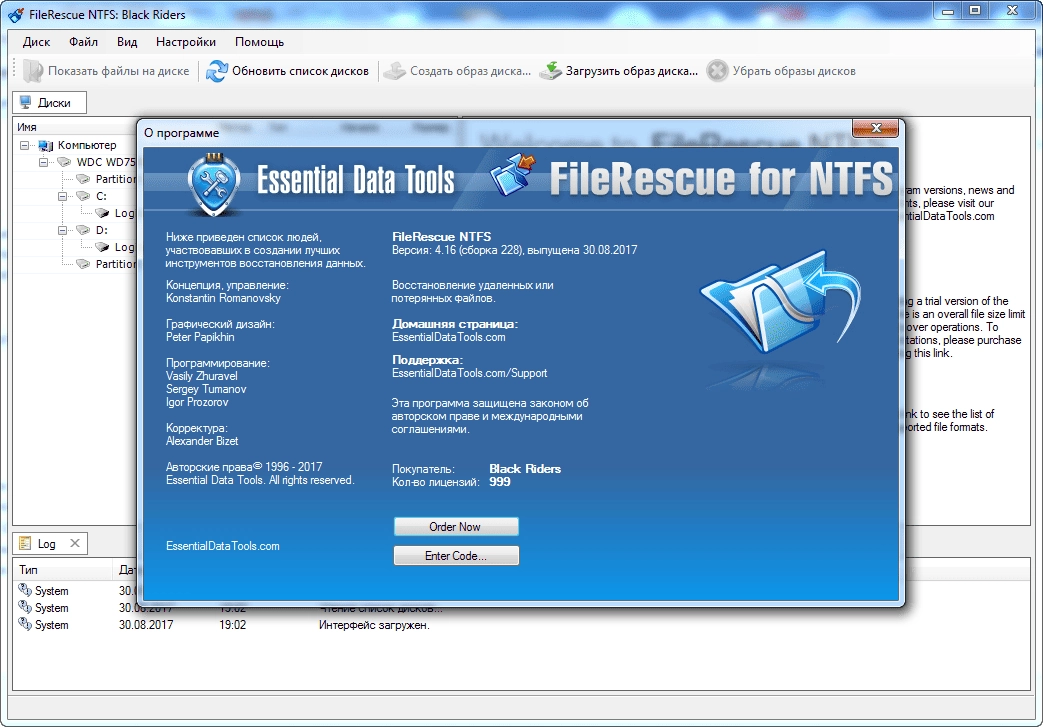Select Компьютер in the disk tree

(x=86, y=145)
